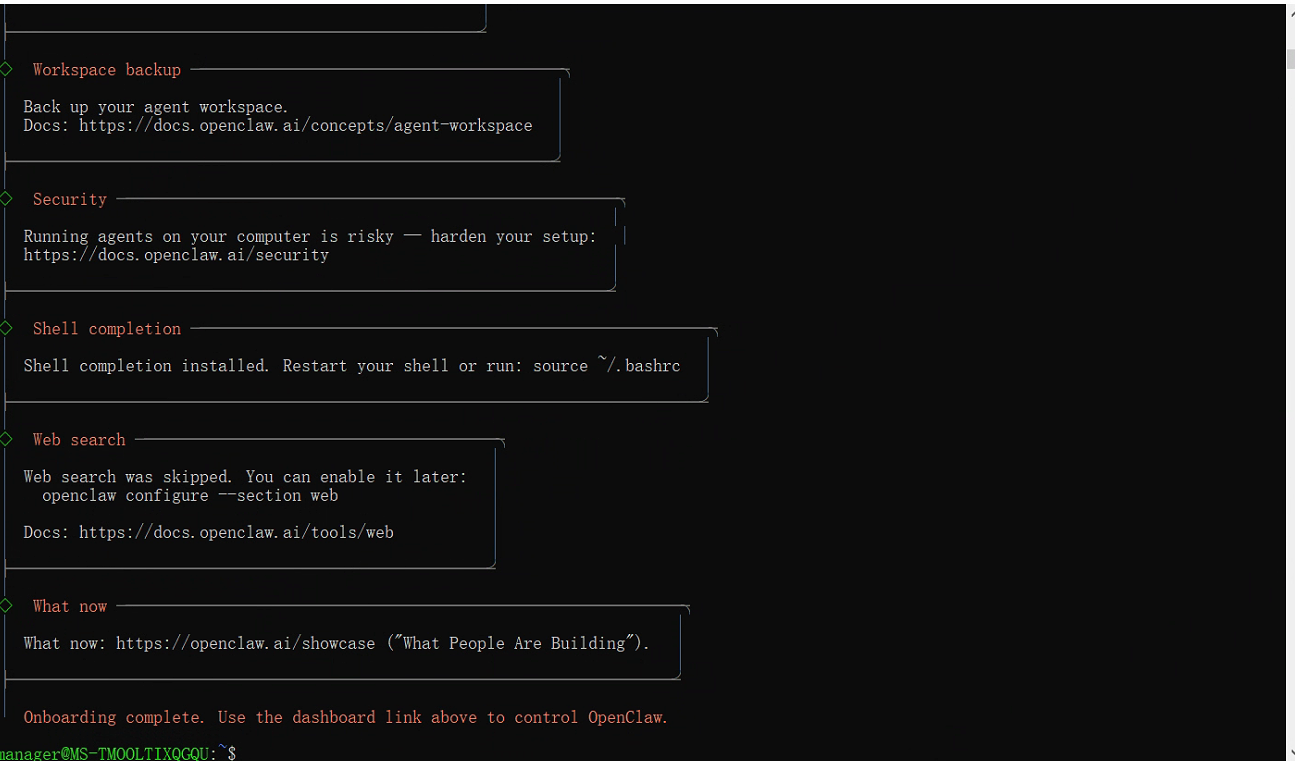The height and width of the screenshot is (761, 1295).
Task: Click the 'Shell completion' heading
Action: 107,329
